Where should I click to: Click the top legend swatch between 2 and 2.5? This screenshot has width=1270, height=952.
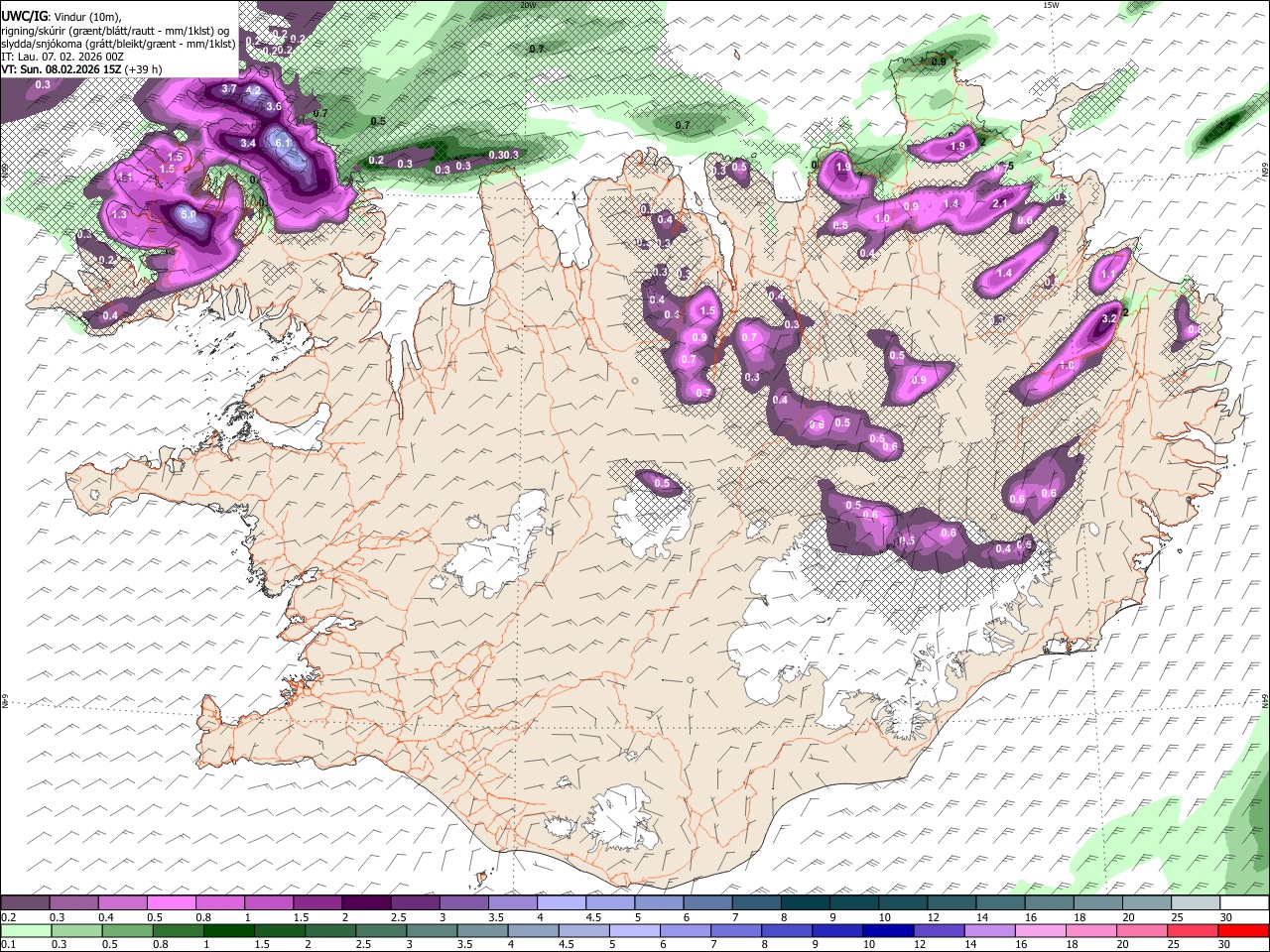point(366,903)
